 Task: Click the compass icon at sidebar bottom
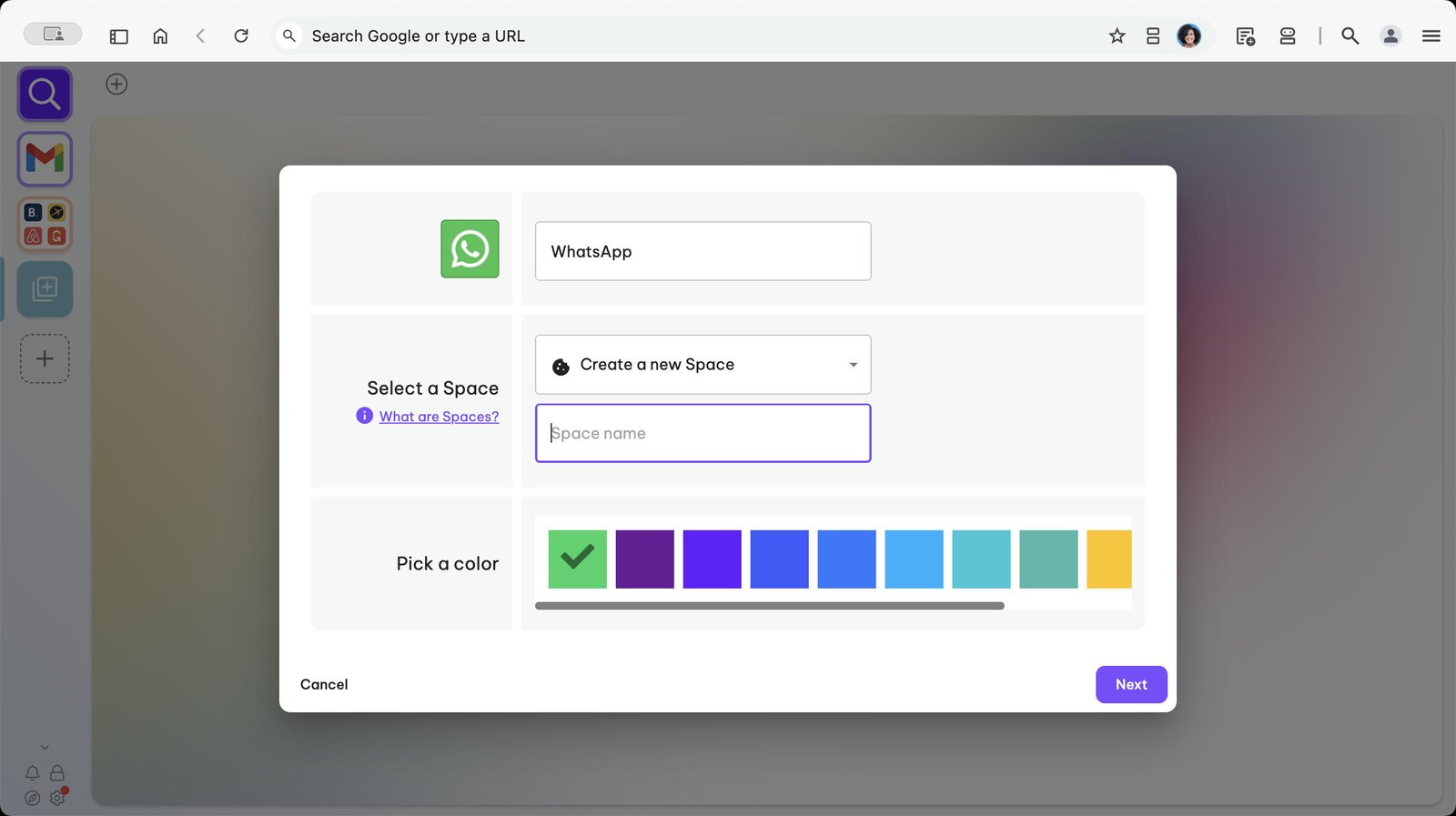pyautogui.click(x=33, y=798)
